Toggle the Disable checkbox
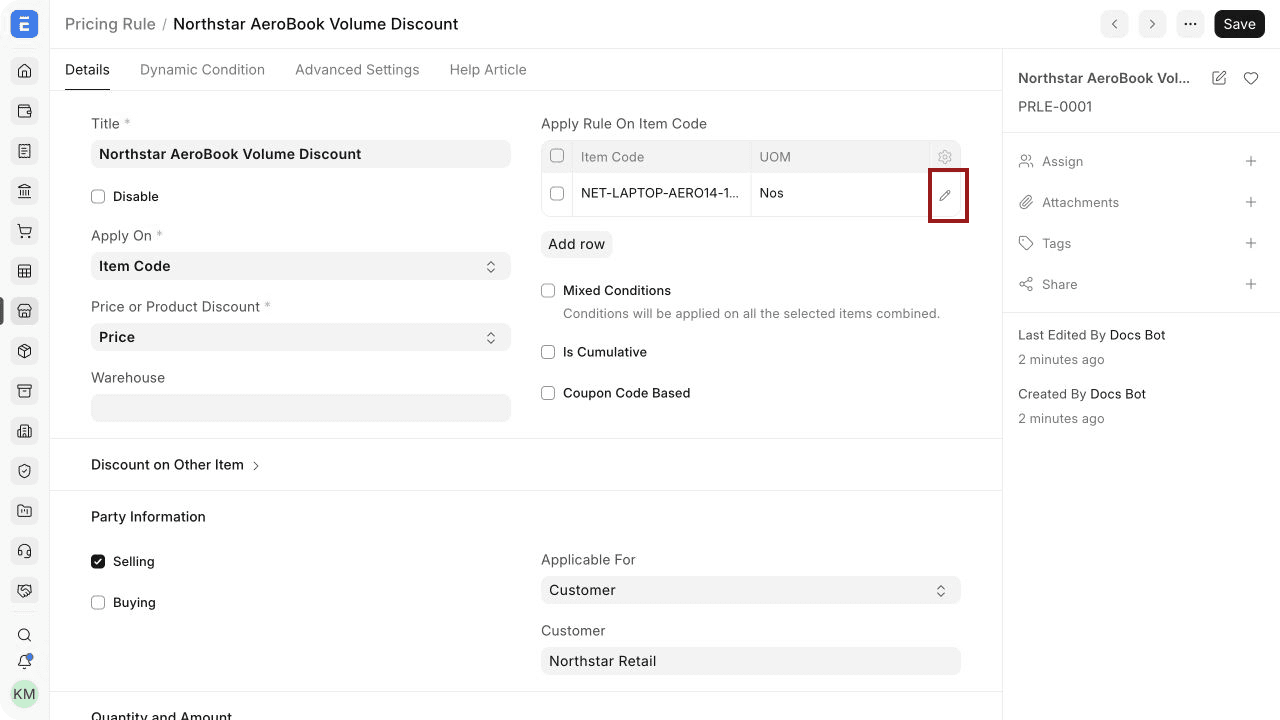Image resolution: width=1280 pixels, height=720 pixels. coord(98,197)
